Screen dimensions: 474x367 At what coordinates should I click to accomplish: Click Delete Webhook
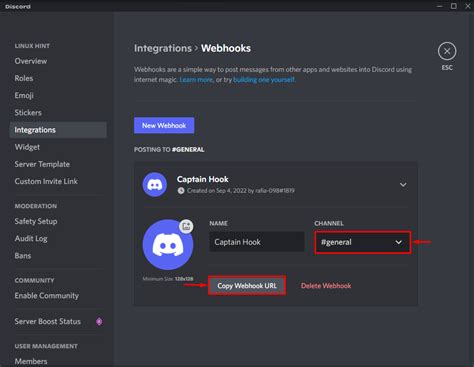(326, 286)
